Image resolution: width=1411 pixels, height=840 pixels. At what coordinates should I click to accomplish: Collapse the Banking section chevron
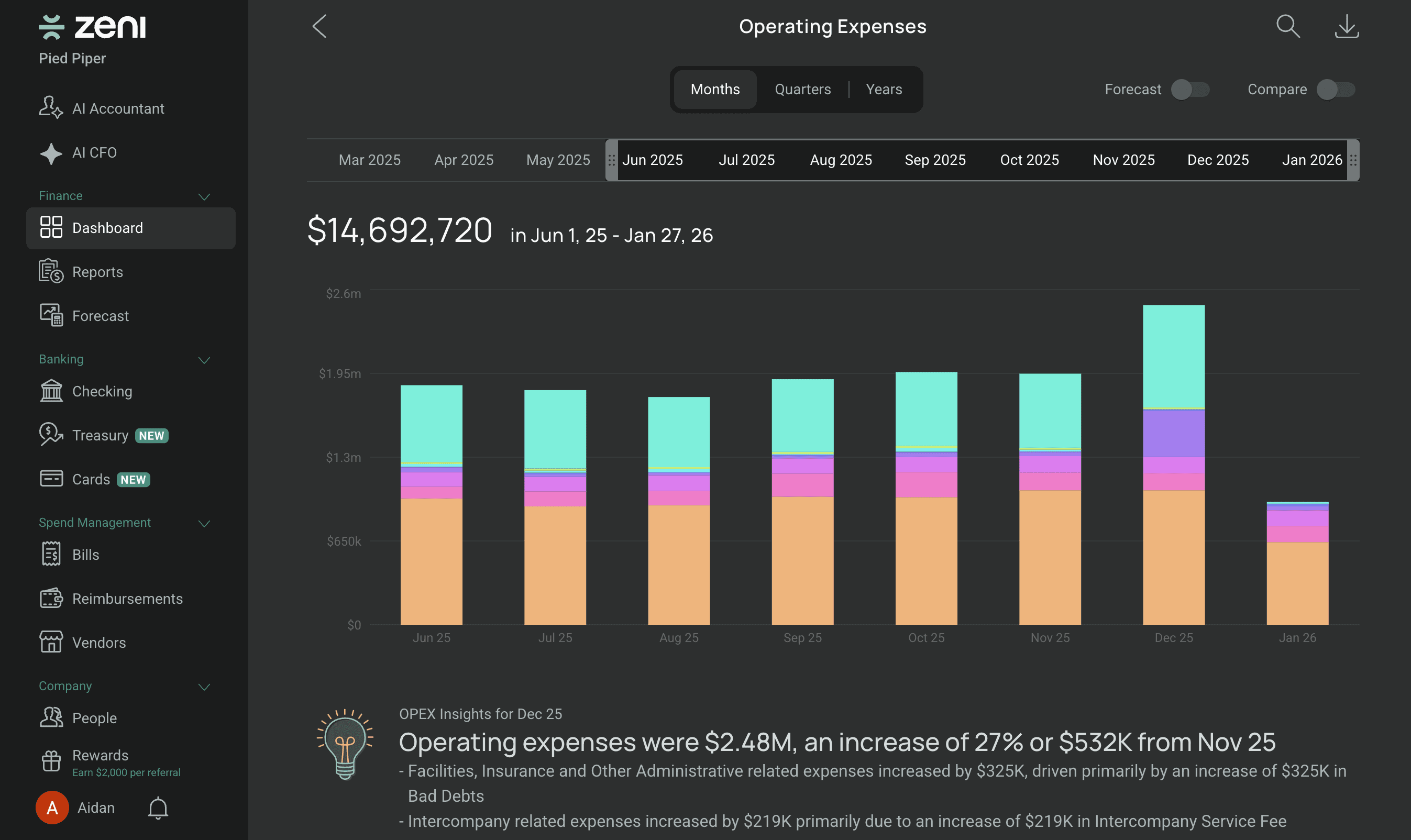204,360
